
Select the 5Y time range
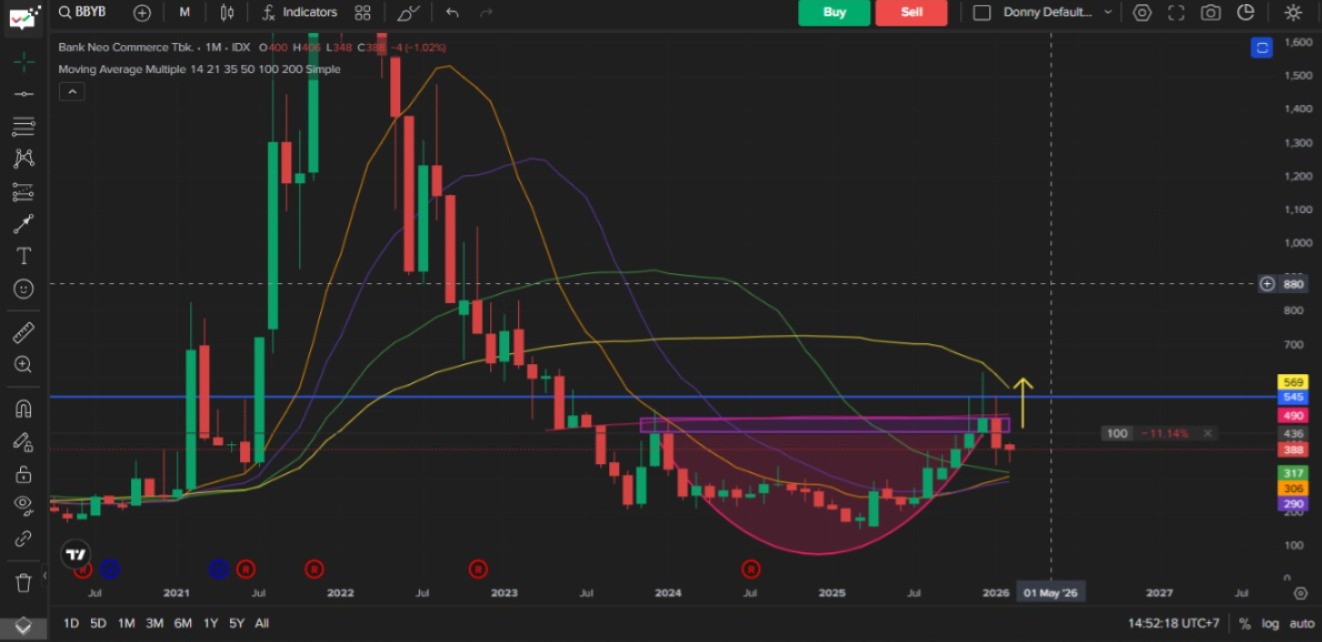coord(236,623)
